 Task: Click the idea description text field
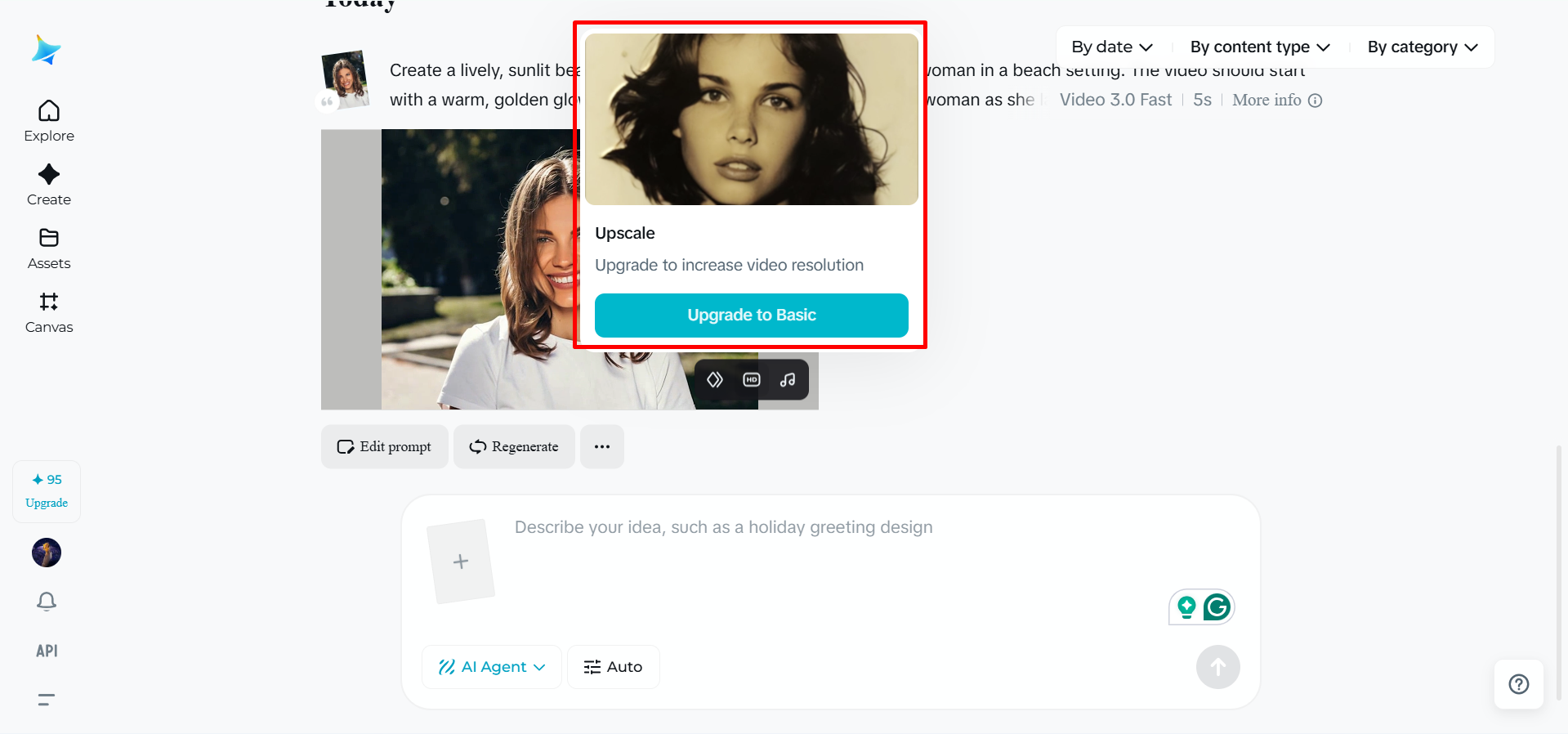click(817, 556)
